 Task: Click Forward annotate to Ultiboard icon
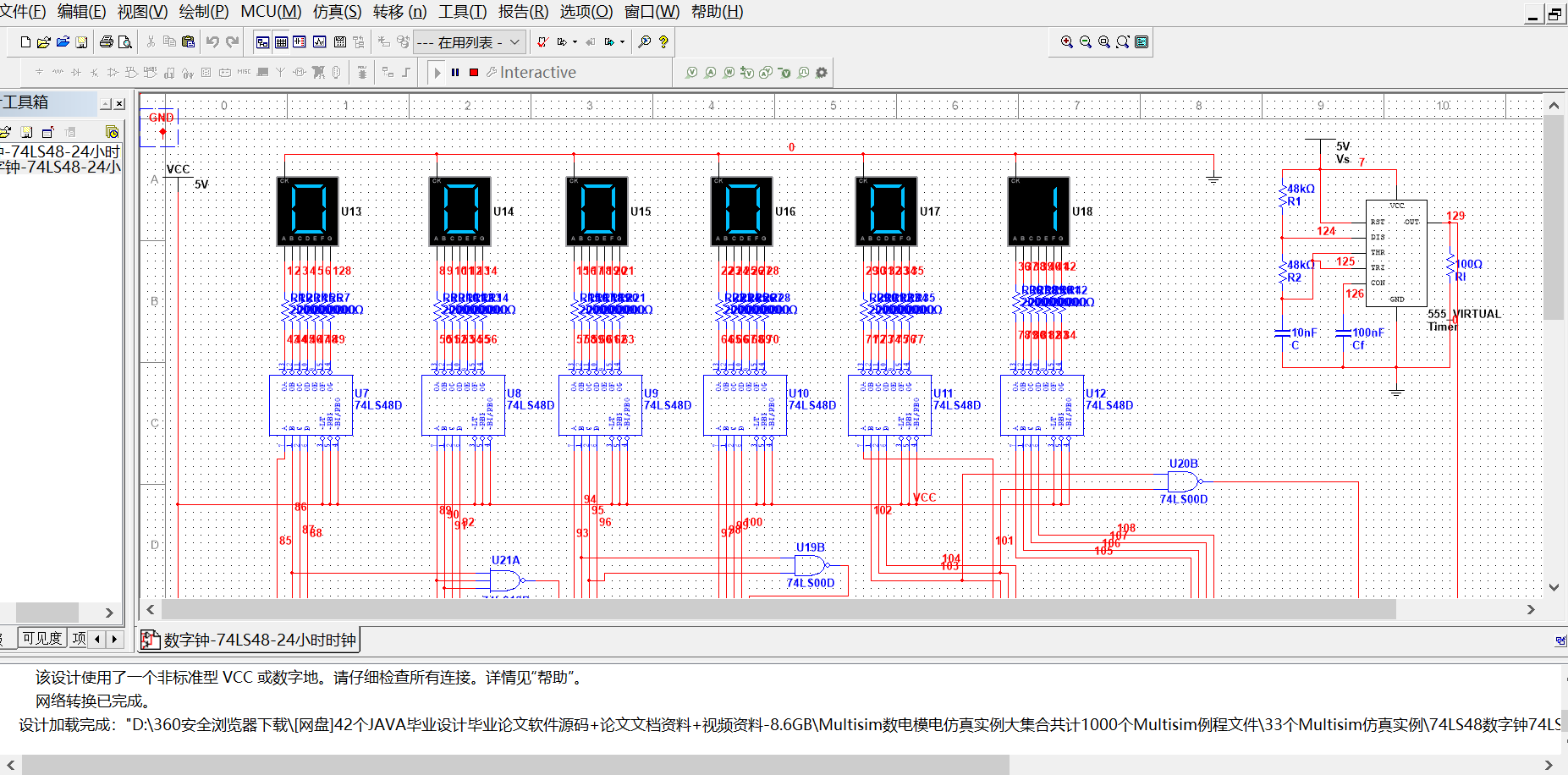pyautogui.click(x=609, y=41)
